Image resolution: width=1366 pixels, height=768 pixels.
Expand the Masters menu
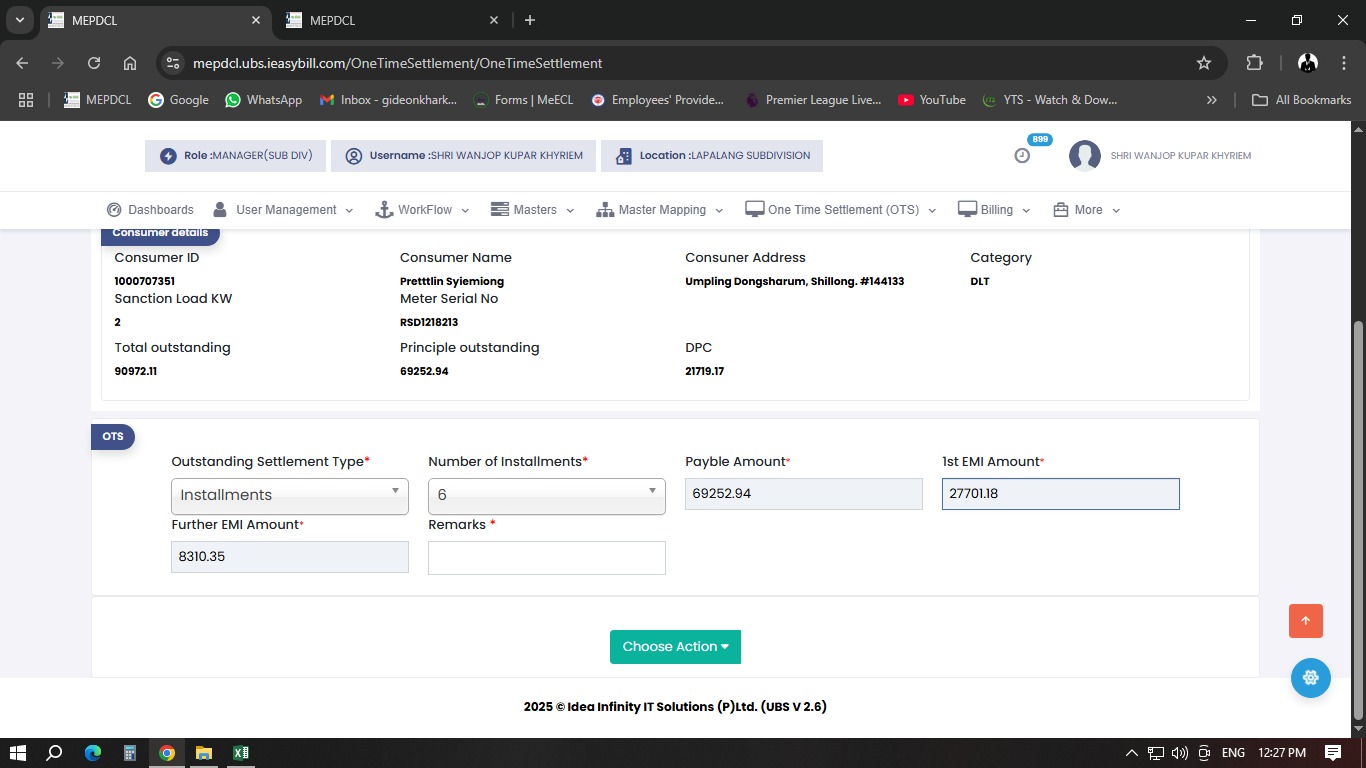point(533,210)
